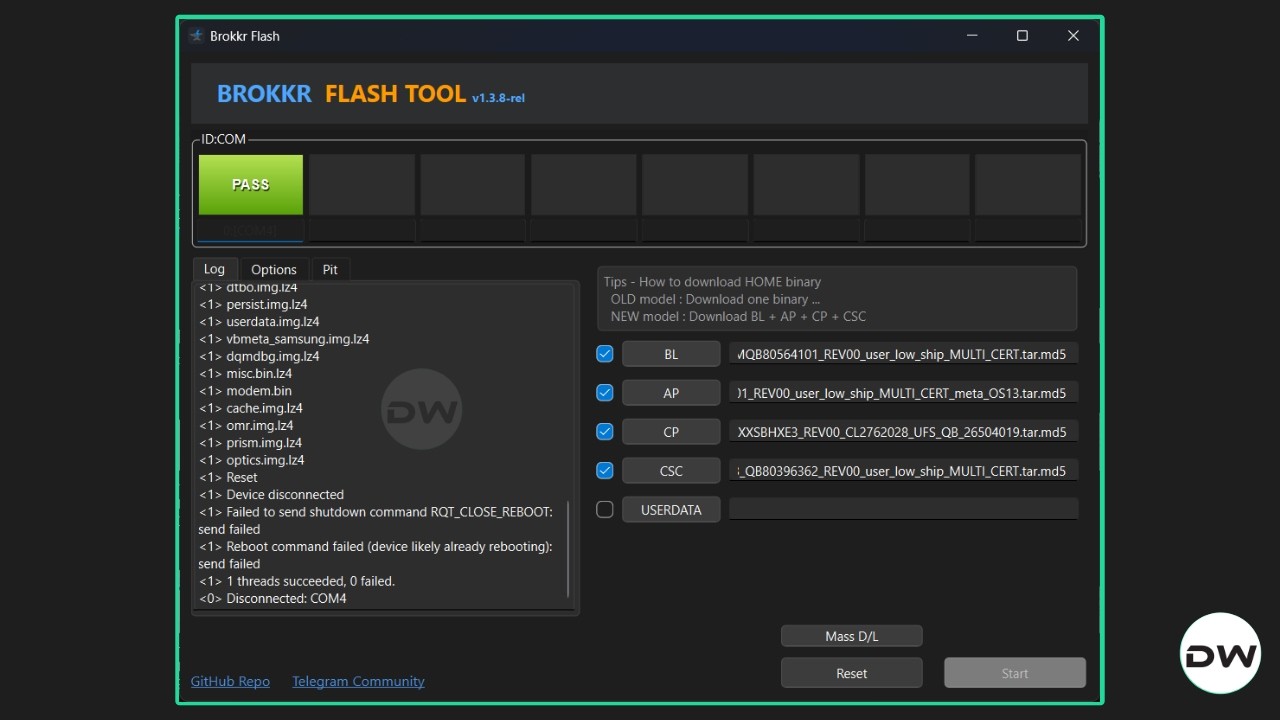This screenshot has width=1280, height=720.
Task: Open the Telegram Community link
Action: [x=358, y=681]
